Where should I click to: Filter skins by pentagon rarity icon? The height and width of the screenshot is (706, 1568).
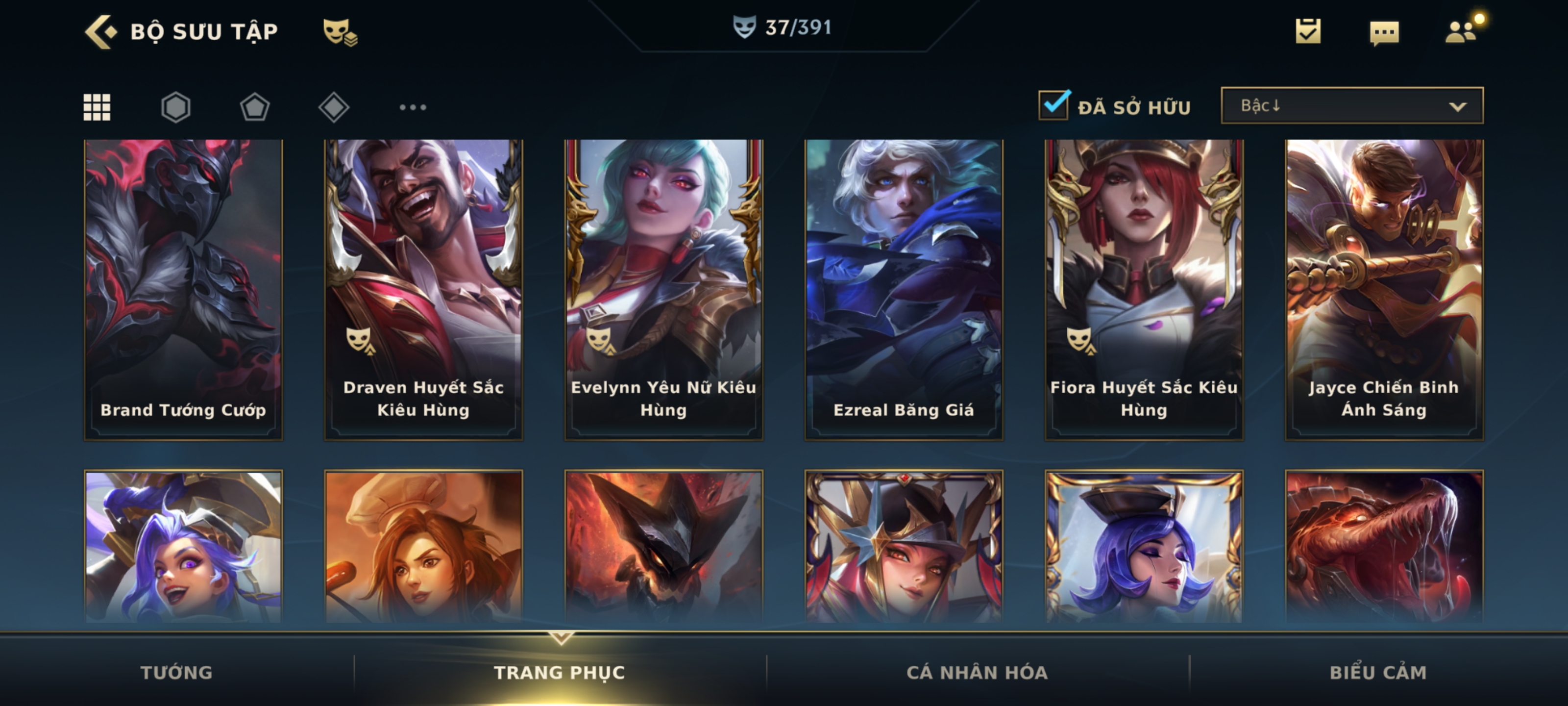(x=254, y=107)
